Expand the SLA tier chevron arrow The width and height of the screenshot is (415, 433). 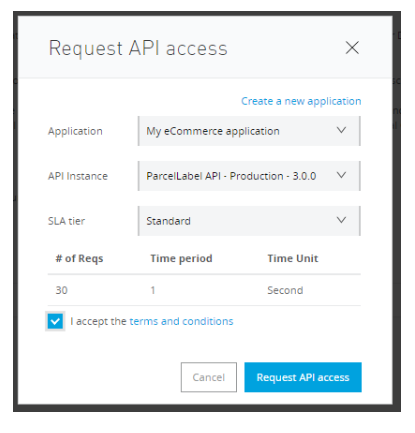(341, 220)
